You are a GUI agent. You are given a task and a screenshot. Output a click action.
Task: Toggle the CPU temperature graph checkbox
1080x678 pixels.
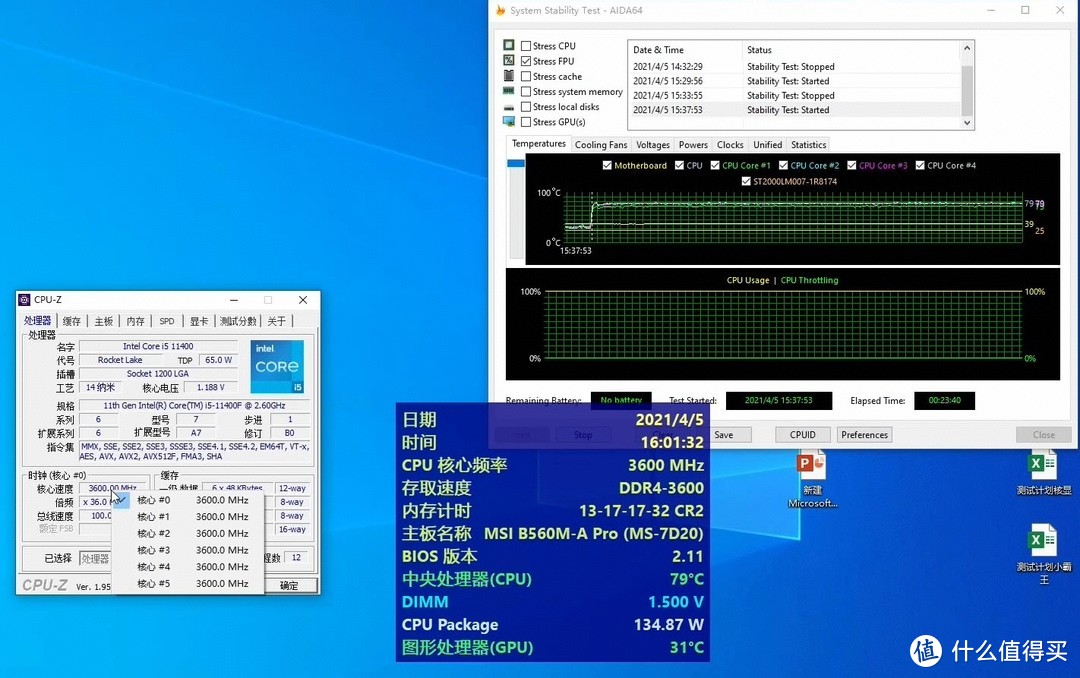(679, 165)
